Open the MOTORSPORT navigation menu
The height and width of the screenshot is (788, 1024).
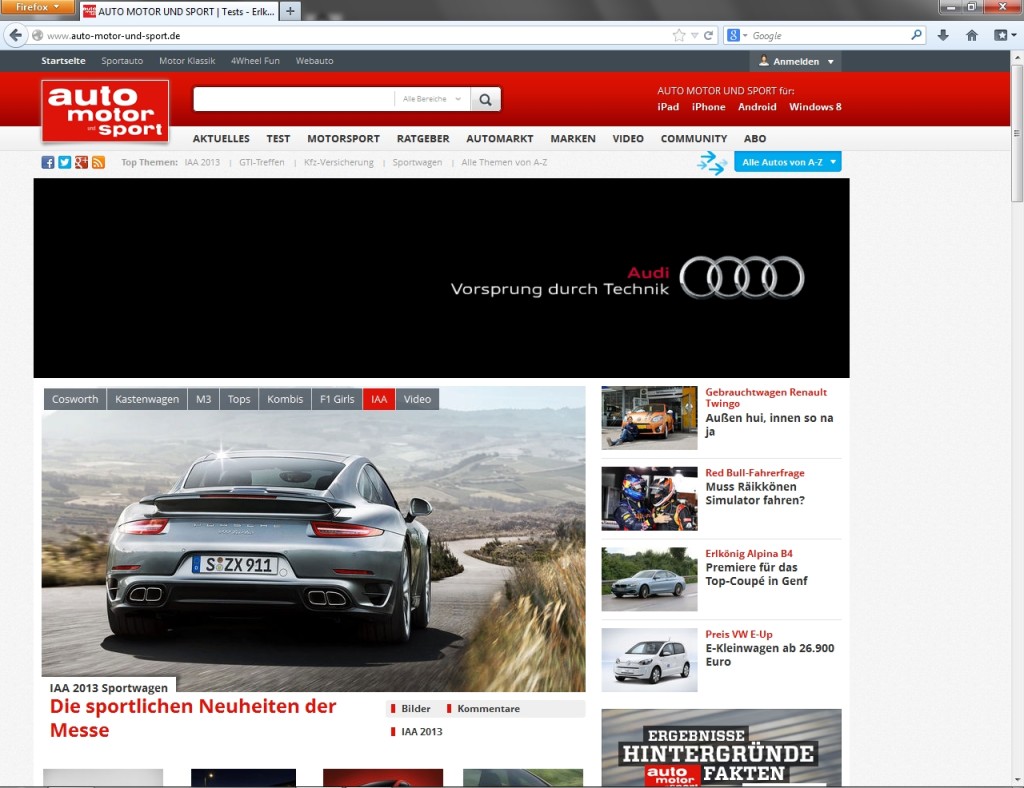coord(344,138)
